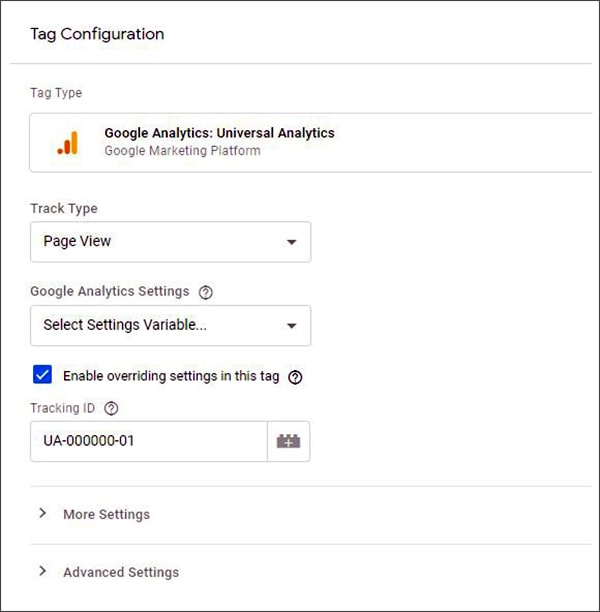This screenshot has width=600, height=612.
Task: Click the Tag Type label
Action: coord(56,93)
